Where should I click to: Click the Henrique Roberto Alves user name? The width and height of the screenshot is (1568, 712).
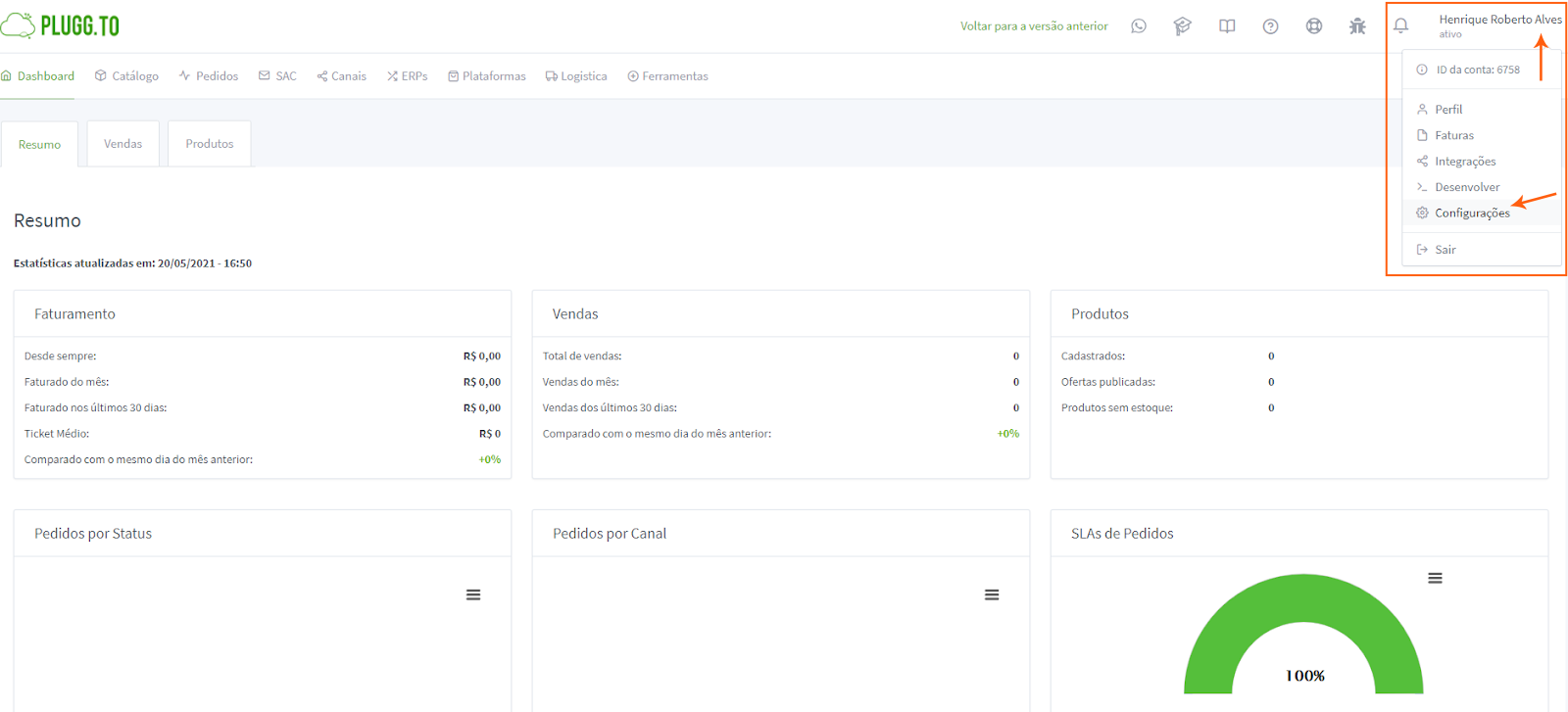(1499, 20)
